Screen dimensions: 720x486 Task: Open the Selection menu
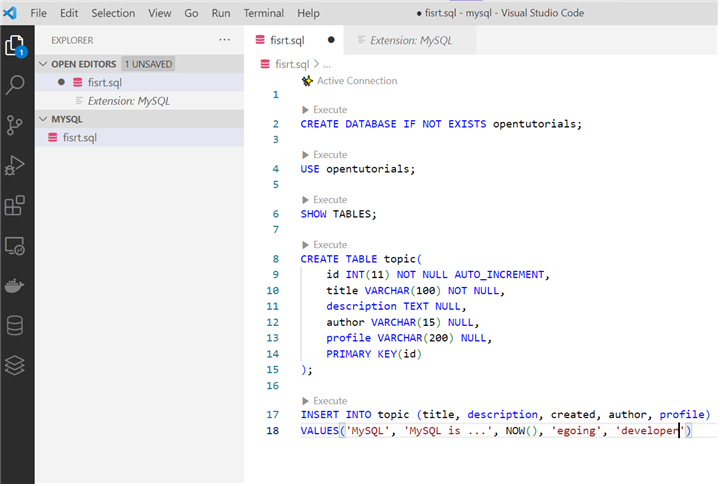[x=113, y=13]
